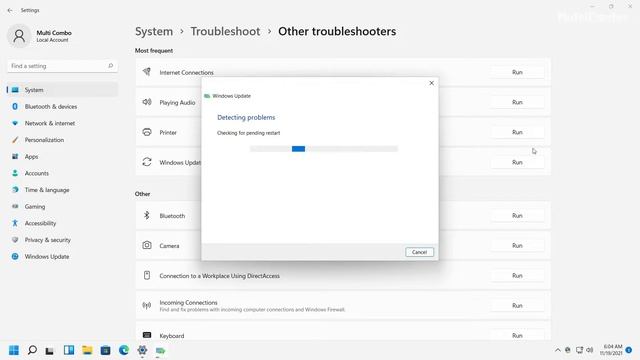The width and height of the screenshot is (640, 360).
Task: Click the Keyboard row icon
Action: pyautogui.click(x=147, y=335)
